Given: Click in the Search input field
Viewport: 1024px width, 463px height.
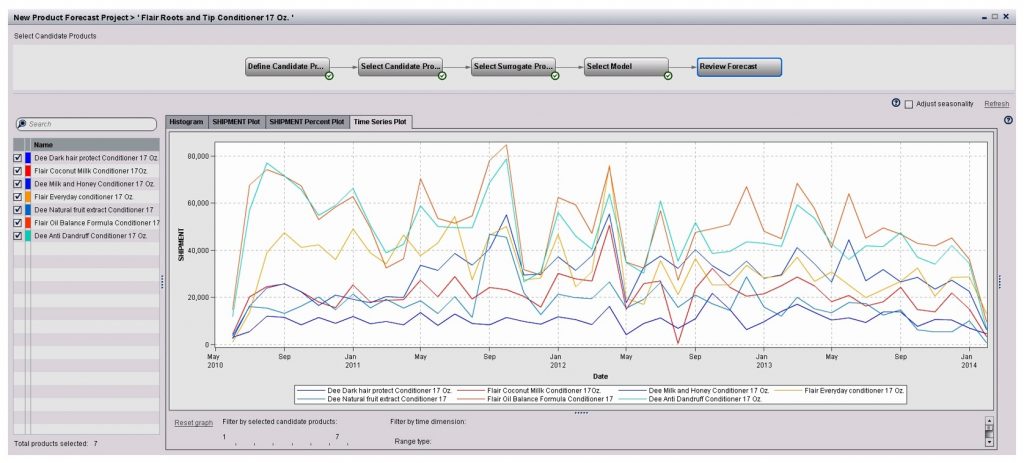Looking at the screenshot, I should click(87, 124).
